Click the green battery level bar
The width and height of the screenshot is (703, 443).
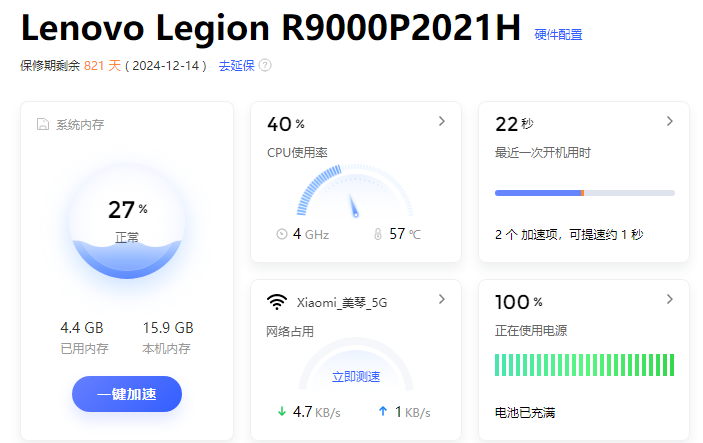click(584, 365)
